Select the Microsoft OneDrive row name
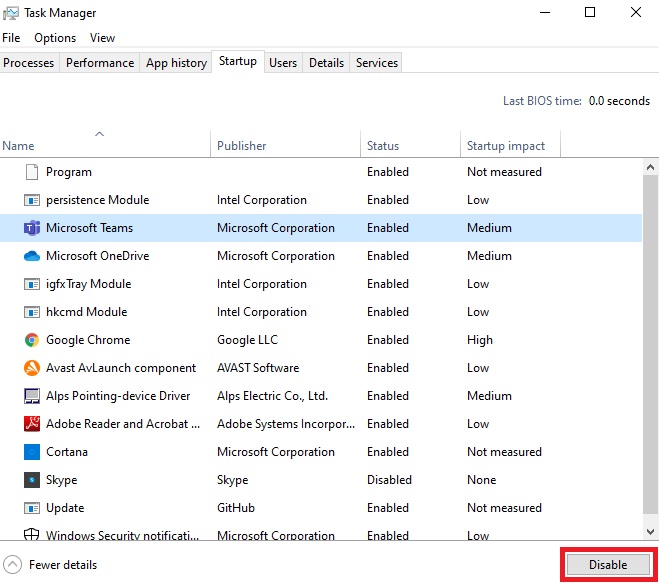659x587 pixels. pyautogui.click(x=98, y=256)
